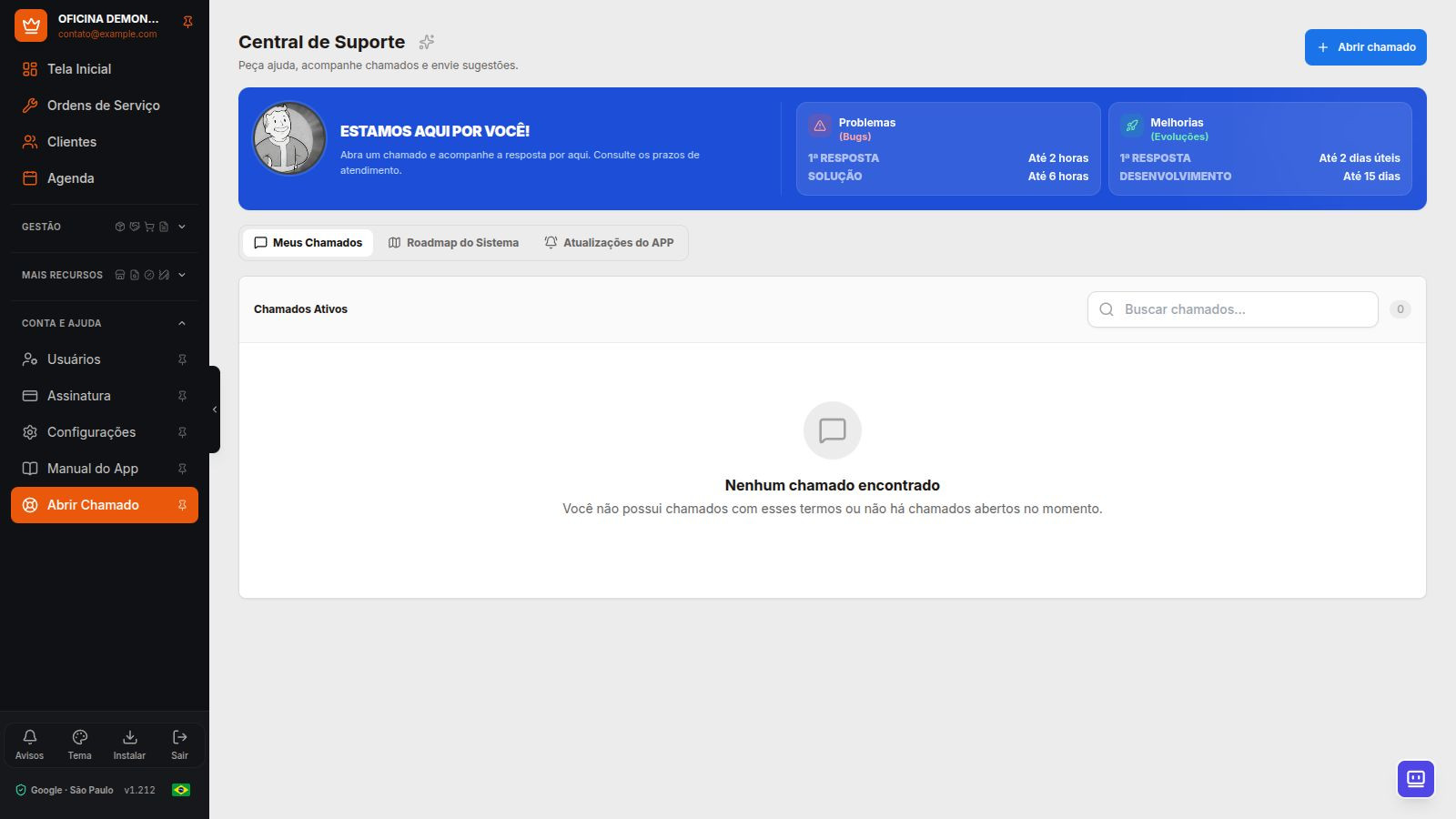
Task: Pin the sidebar using the header pin icon
Action: click(187, 22)
